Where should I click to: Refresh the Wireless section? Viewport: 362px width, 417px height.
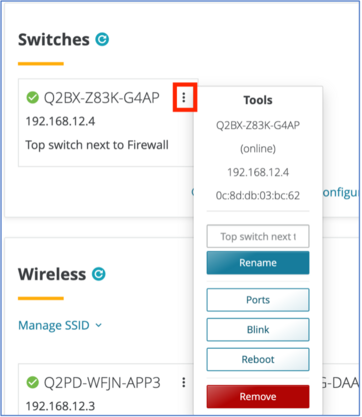click(x=99, y=274)
